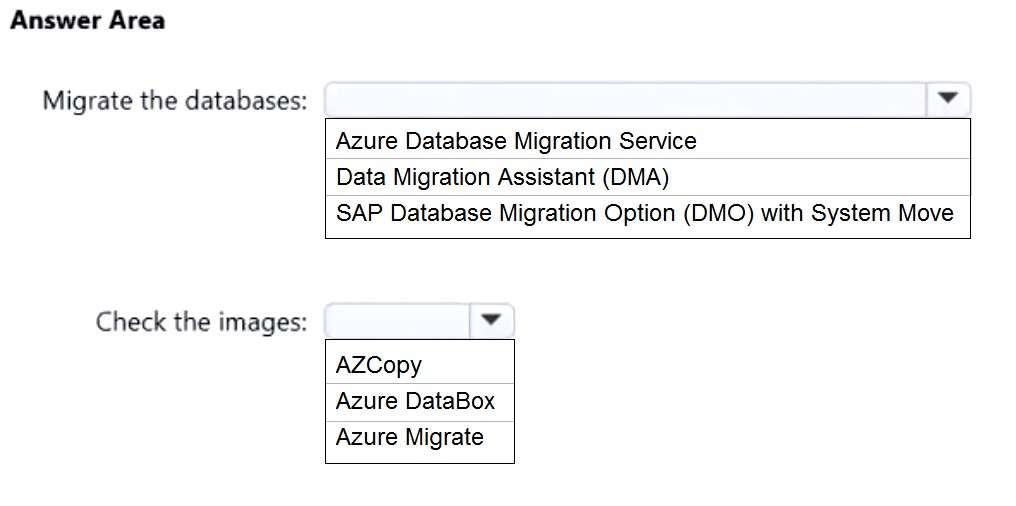Pick the Azure Migrate option
This screenshot has width=1016, height=506.
(410, 437)
